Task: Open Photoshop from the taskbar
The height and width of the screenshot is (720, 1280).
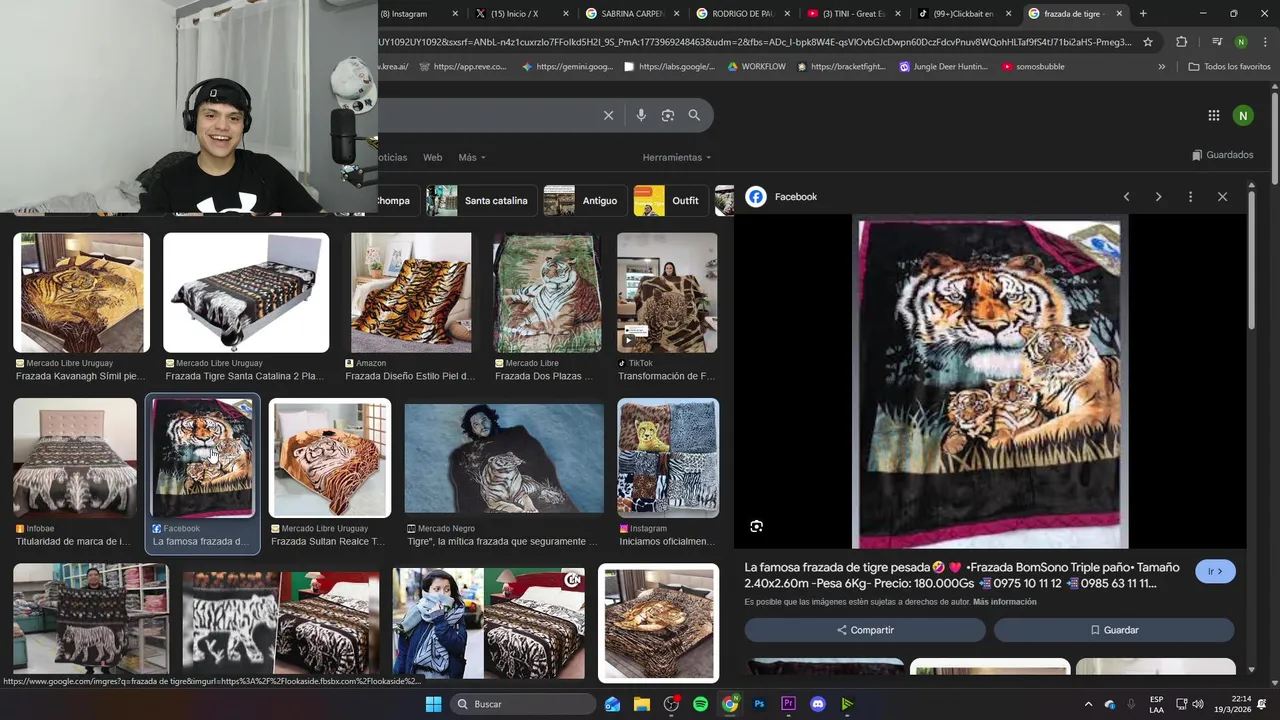Action: [x=759, y=704]
